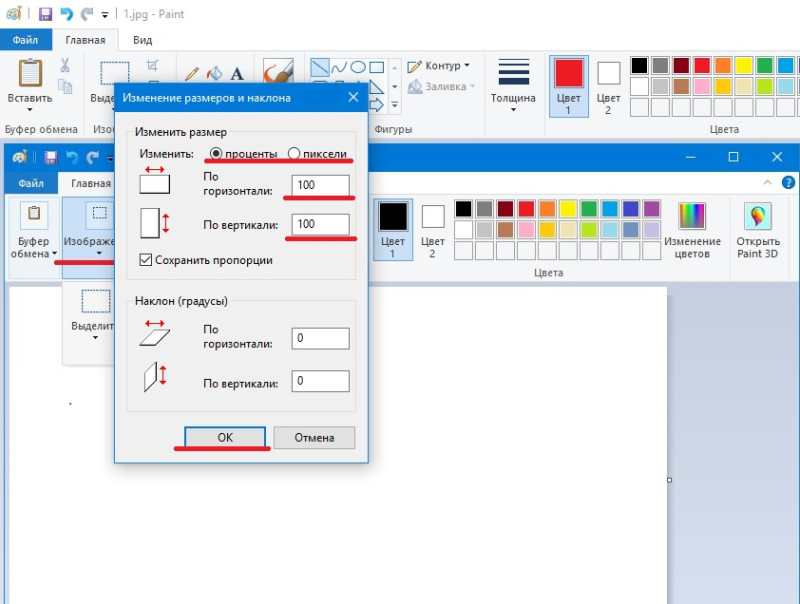The width and height of the screenshot is (800, 604).
Task: Select the пиксели radio button
Action: pyautogui.click(x=294, y=153)
